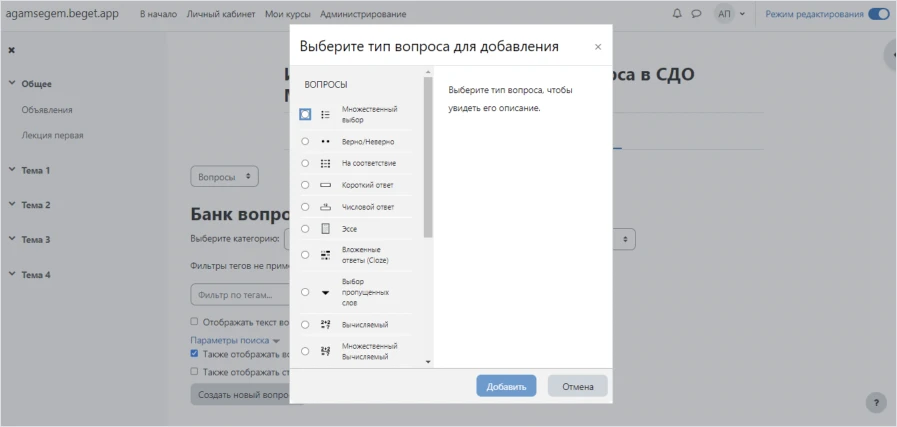
Task: Open Личный кабинет in top menu
Action: [221, 14]
